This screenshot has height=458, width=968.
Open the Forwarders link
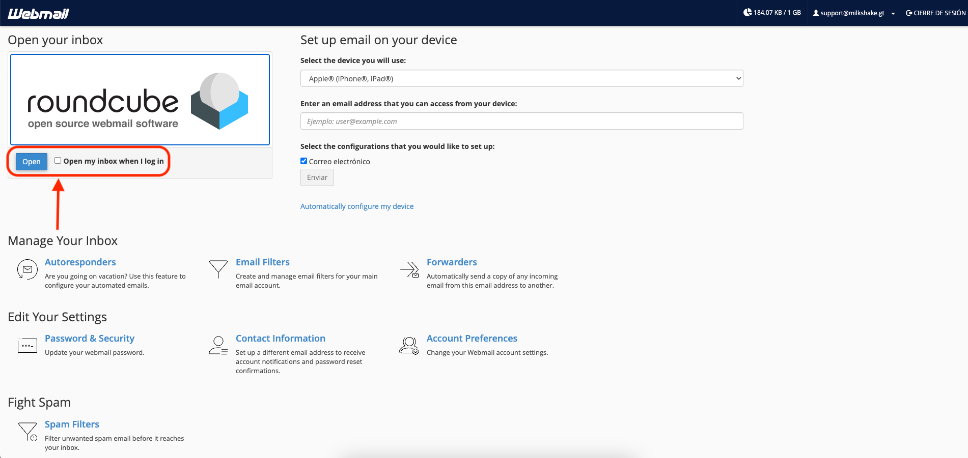tap(452, 262)
